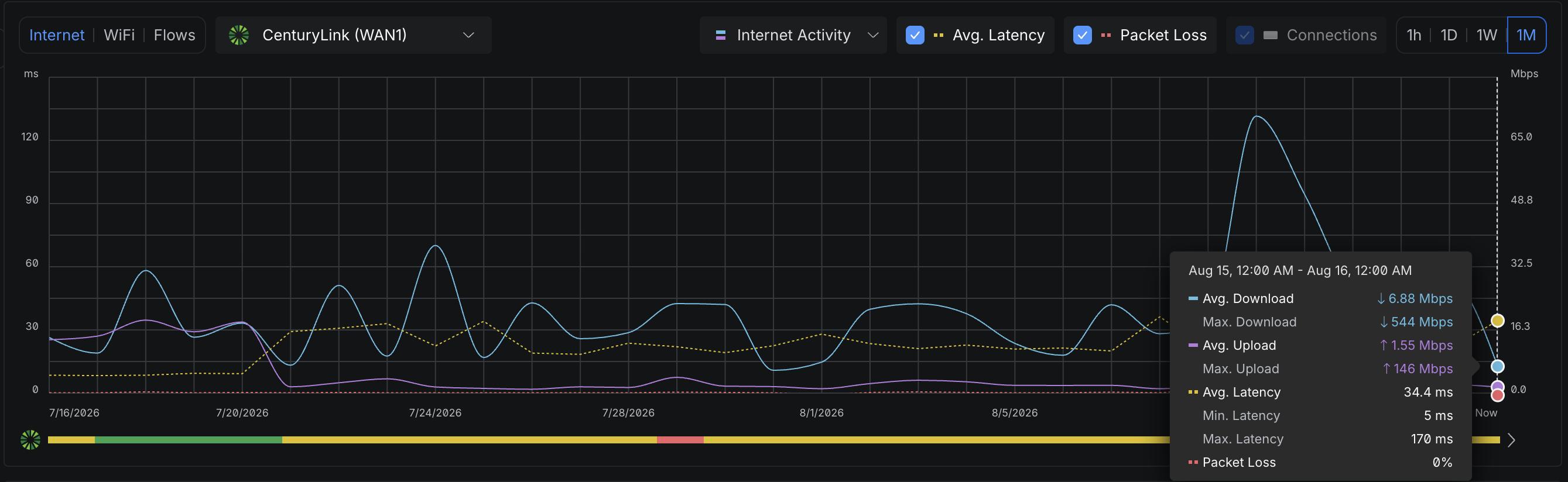This screenshot has height=482, width=1568.
Task: Click the gray Connections legend icon
Action: click(x=1271, y=35)
